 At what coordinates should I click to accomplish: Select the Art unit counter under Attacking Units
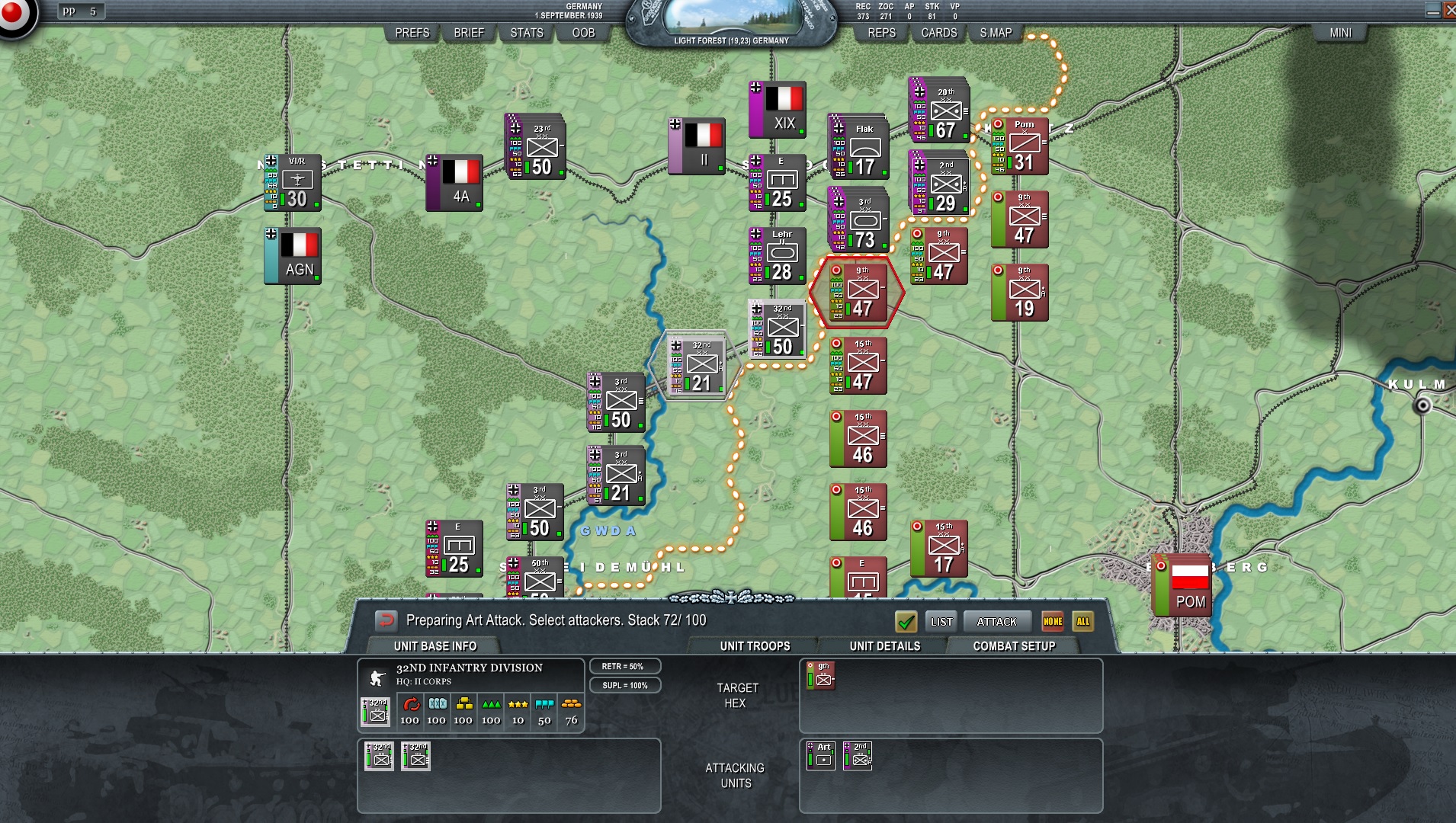click(x=821, y=756)
